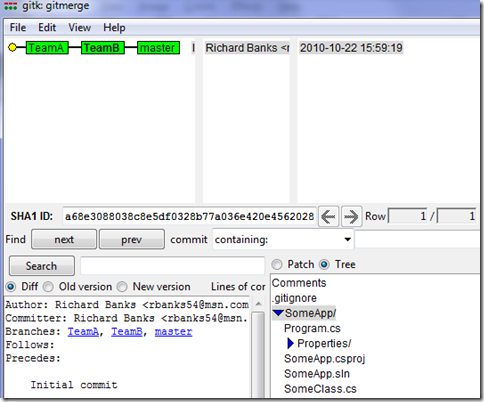The image size is (484, 402).
Task: Click the gitk application icon in title bar
Action: 10,6
